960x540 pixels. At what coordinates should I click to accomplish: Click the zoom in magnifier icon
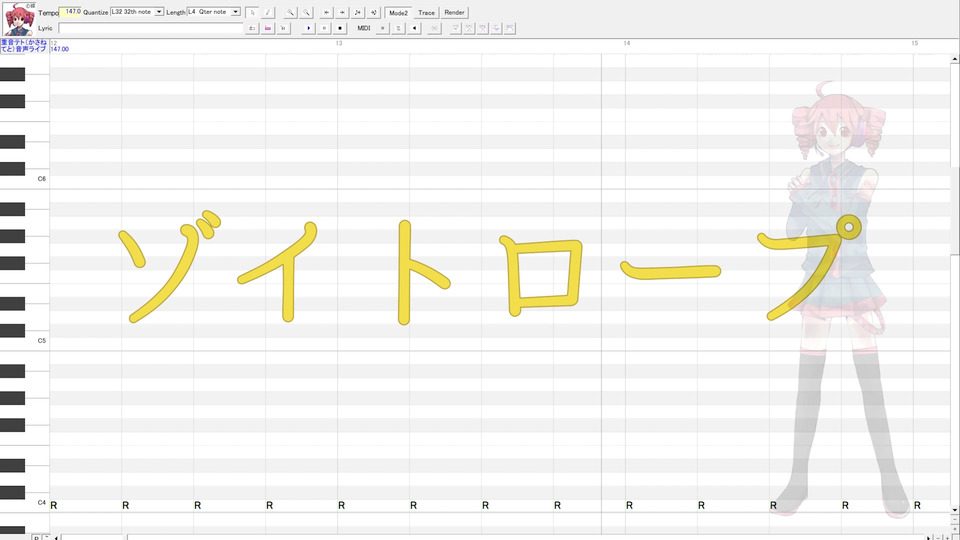290,12
